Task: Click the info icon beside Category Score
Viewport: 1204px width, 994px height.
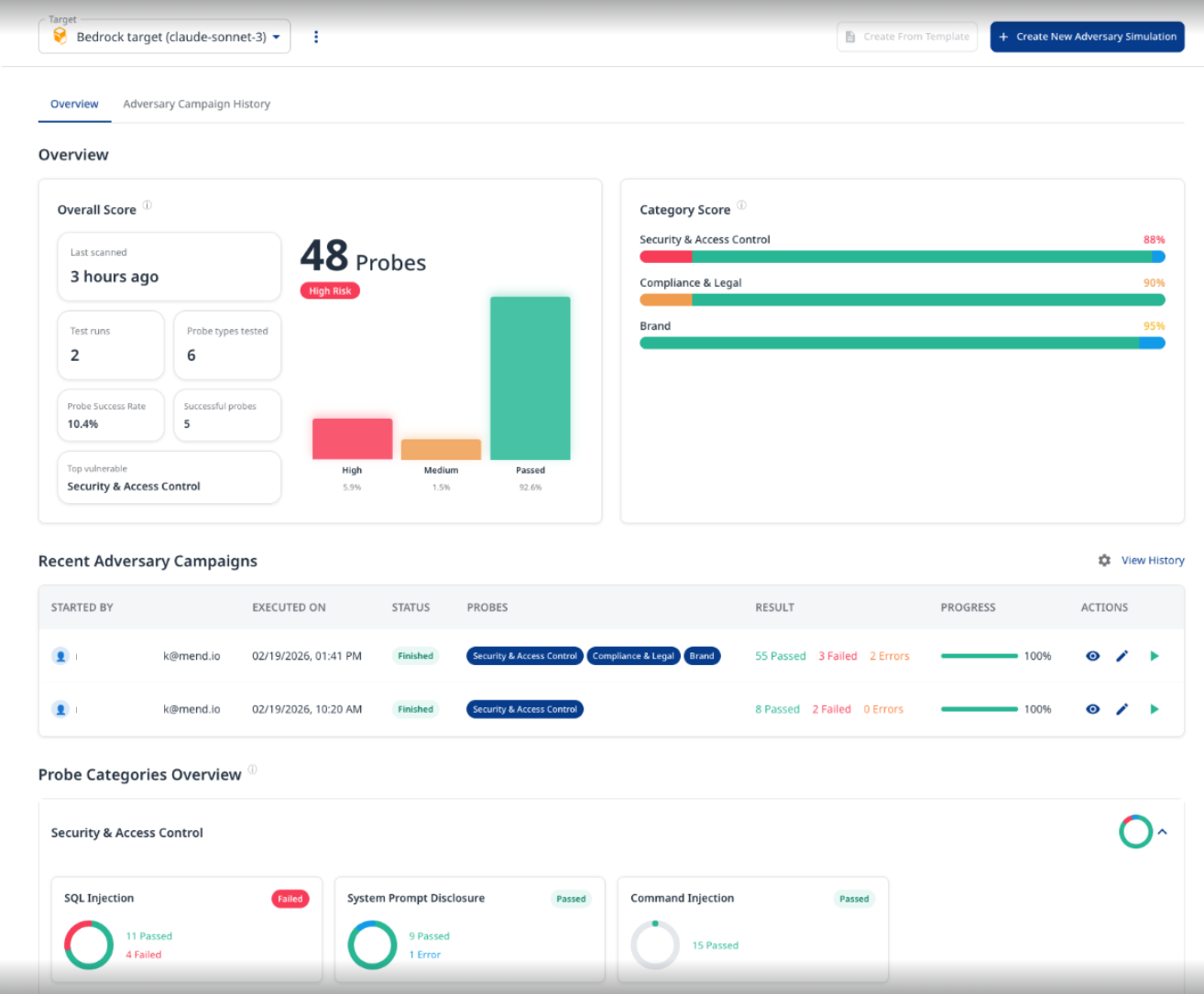Action: [x=741, y=206]
